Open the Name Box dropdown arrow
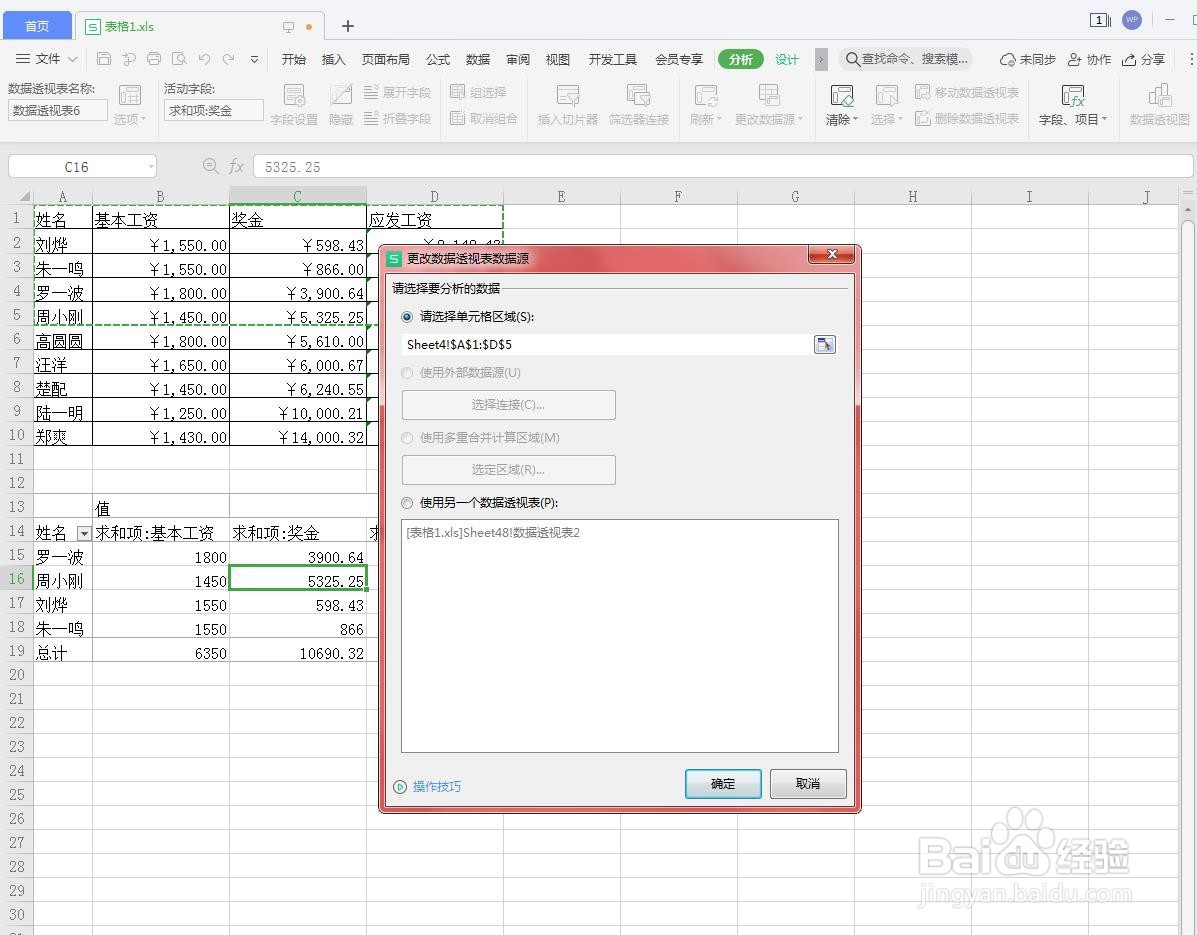This screenshot has width=1197, height=935. [x=151, y=166]
